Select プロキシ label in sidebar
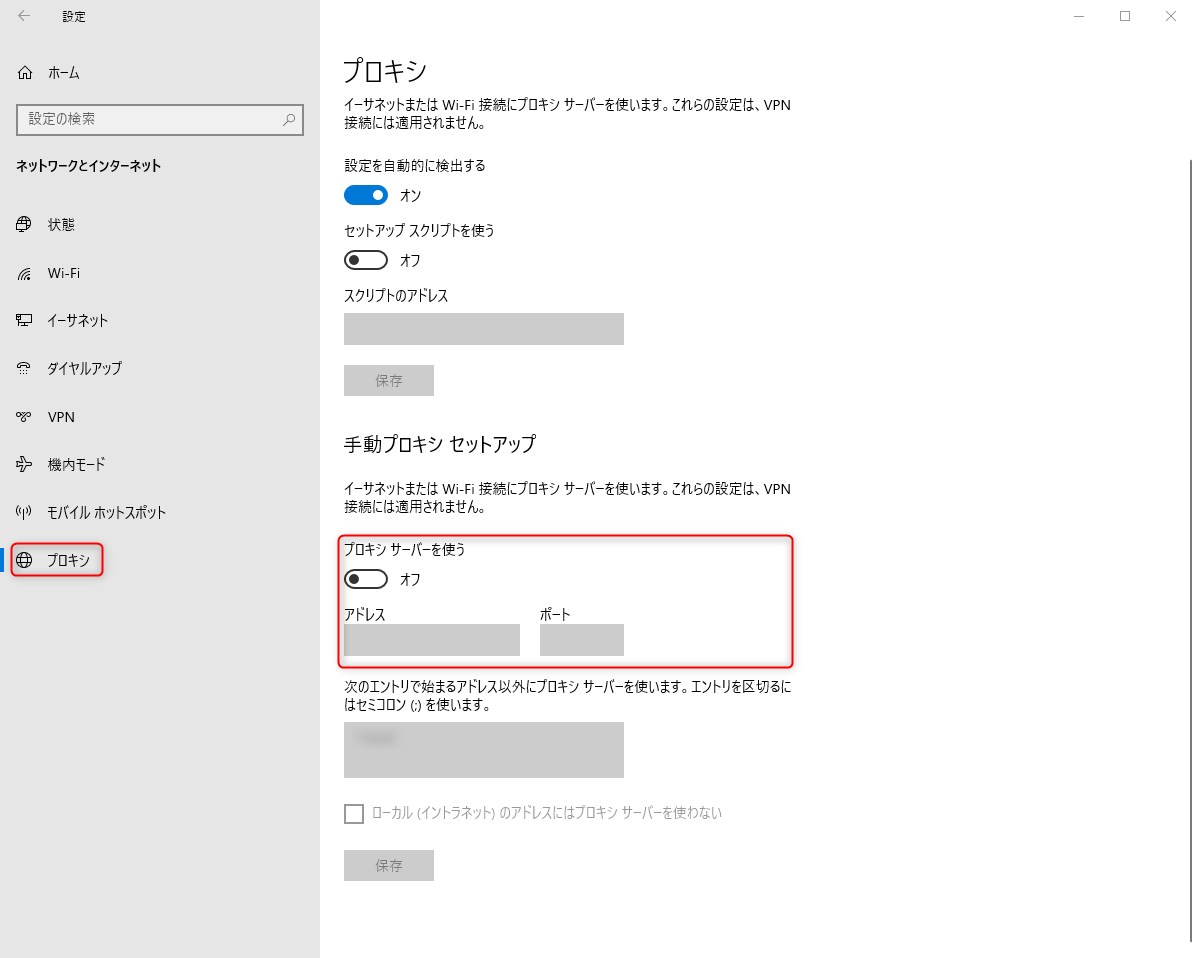 click(69, 560)
